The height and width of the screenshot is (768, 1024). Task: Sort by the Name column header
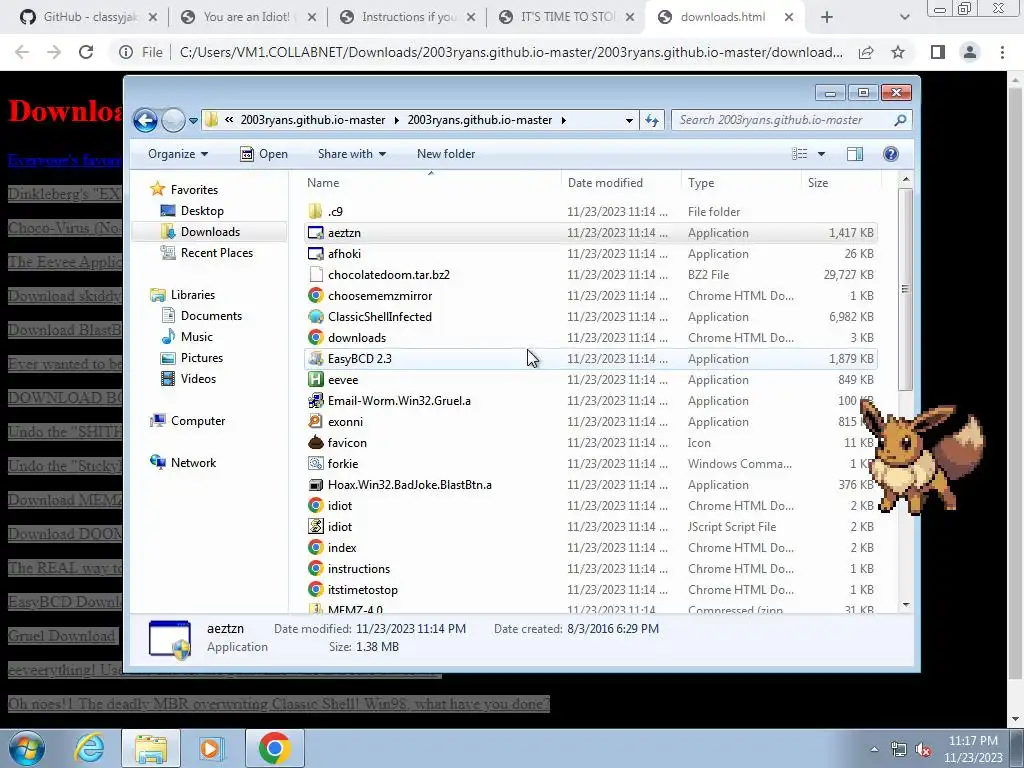coord(430,183)
